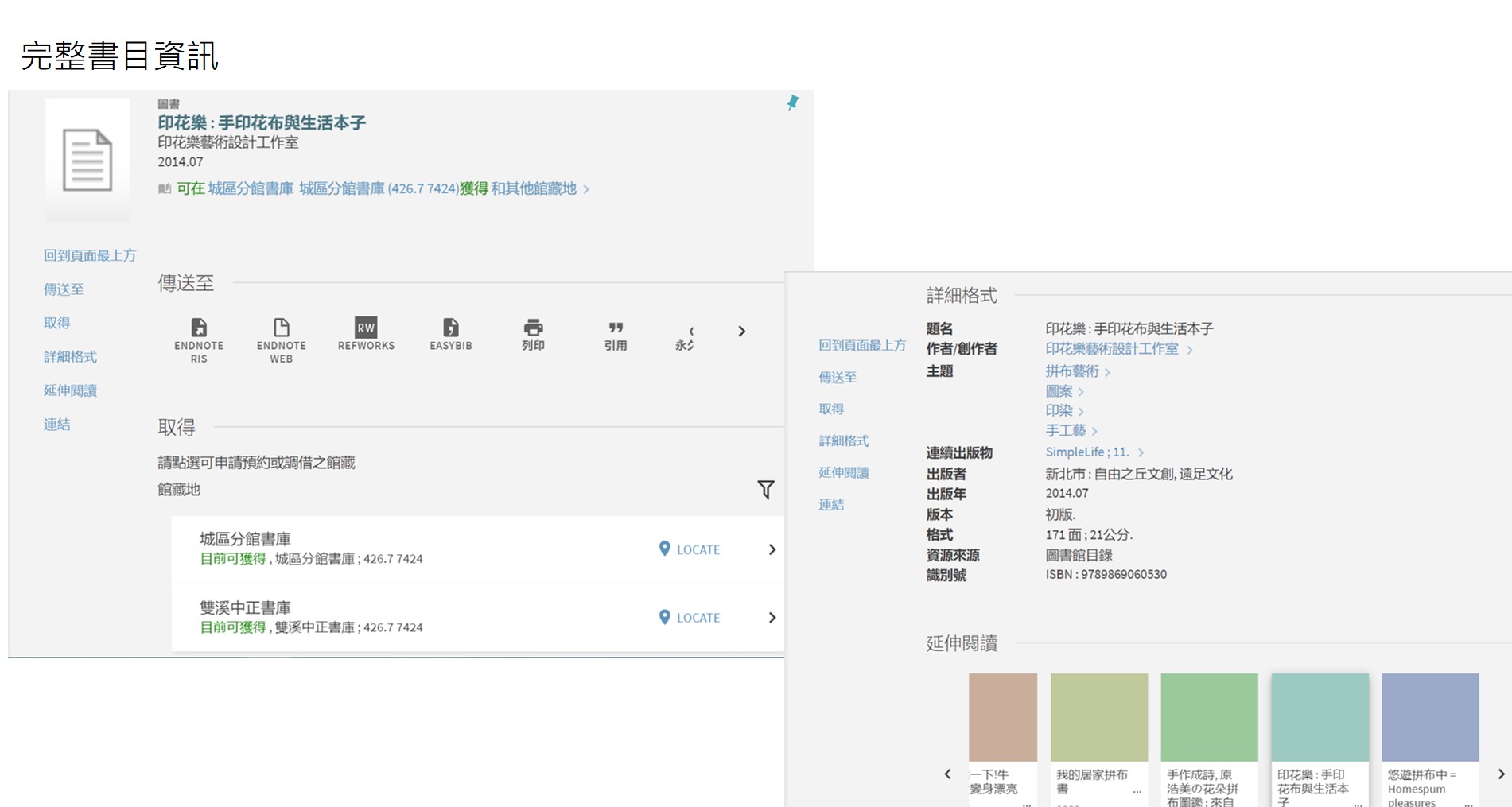The height and width of the screenshot is (807, 1512).
Task: Choose the EasyBib export icon
Action: 450,328
